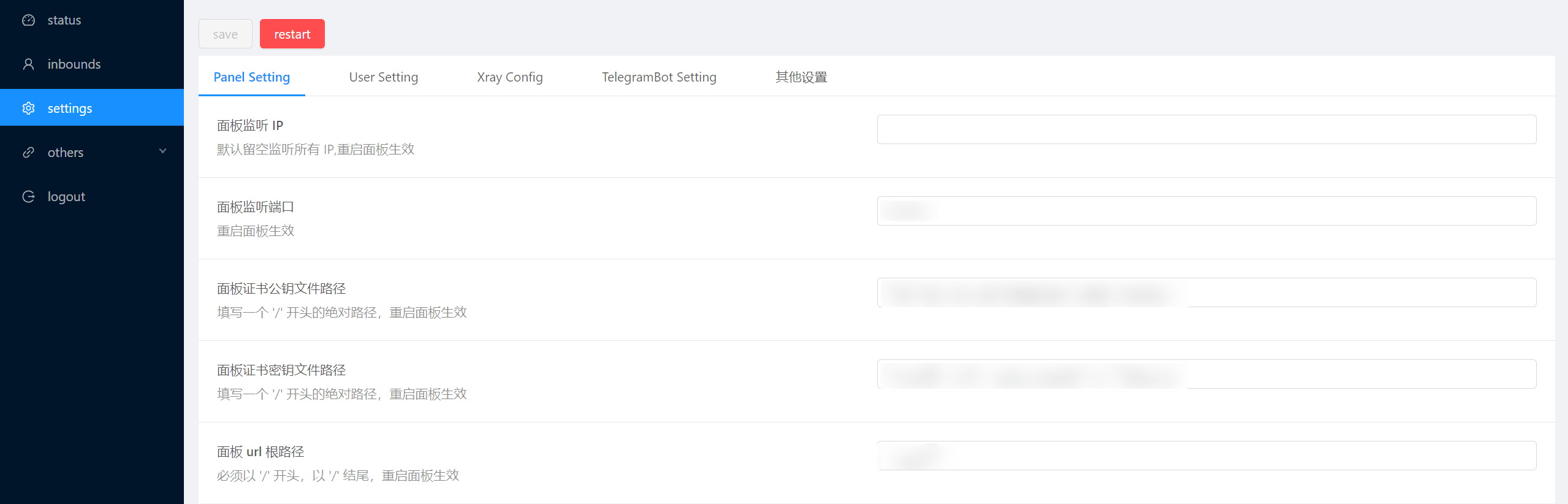Go to the inbounds page

74,64
